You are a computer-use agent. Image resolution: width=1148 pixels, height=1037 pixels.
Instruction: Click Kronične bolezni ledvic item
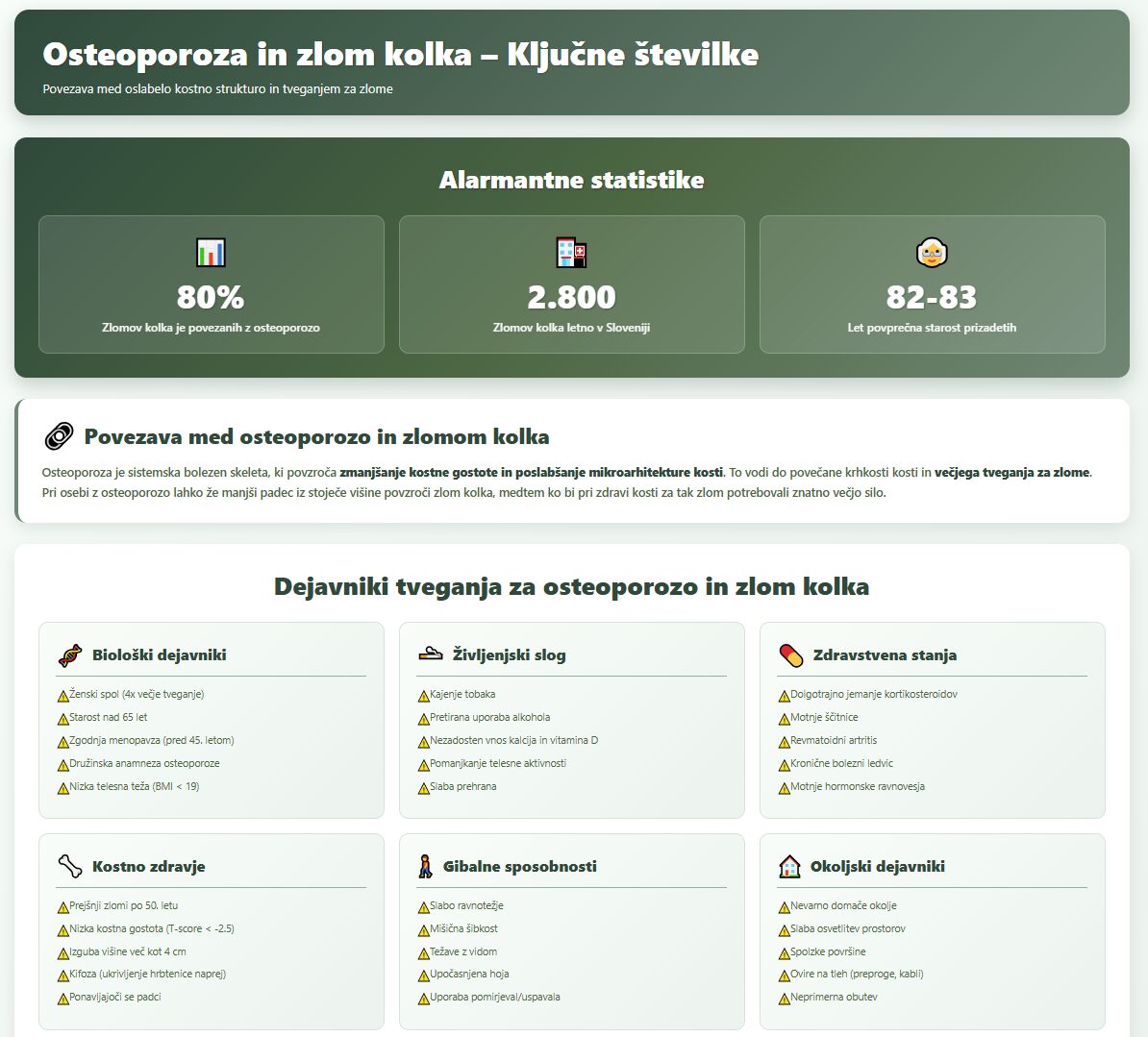(842, 763)
